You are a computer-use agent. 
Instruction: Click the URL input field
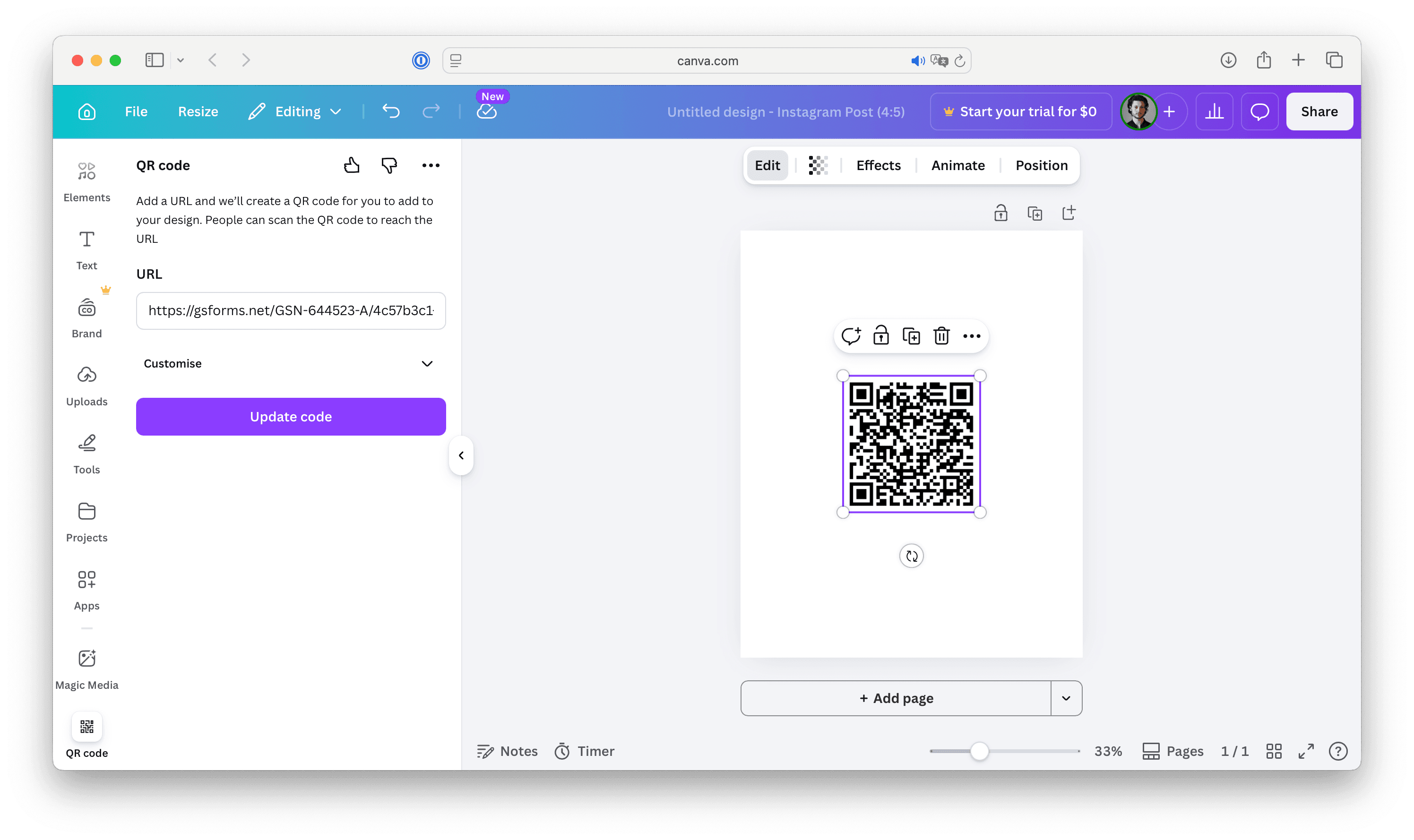[x=291, y=311]
